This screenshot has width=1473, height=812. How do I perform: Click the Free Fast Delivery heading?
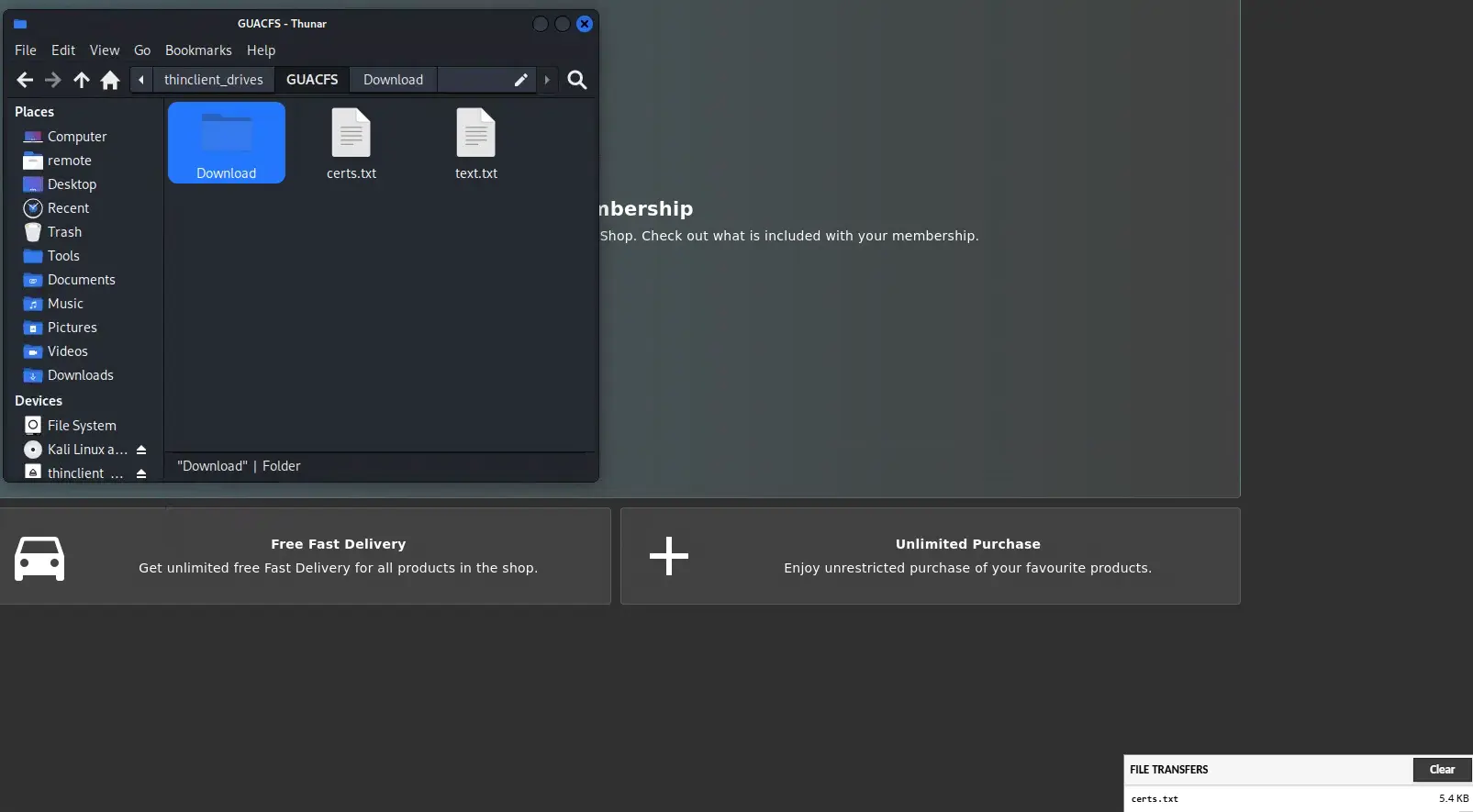[339, 544]
